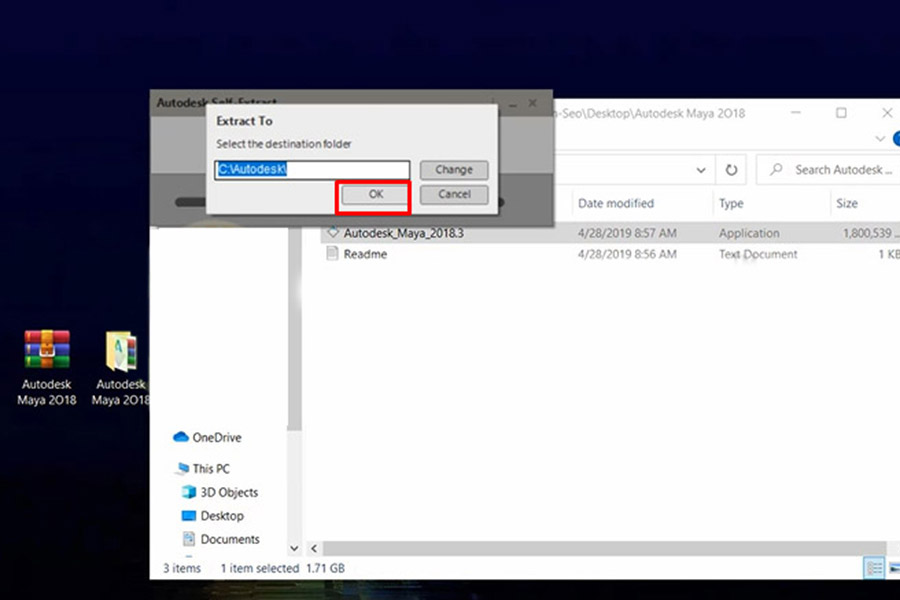Click the file list horizontal scrollbar thumb
The width and height of the screenshot is (900, 600).
[605, 548]
